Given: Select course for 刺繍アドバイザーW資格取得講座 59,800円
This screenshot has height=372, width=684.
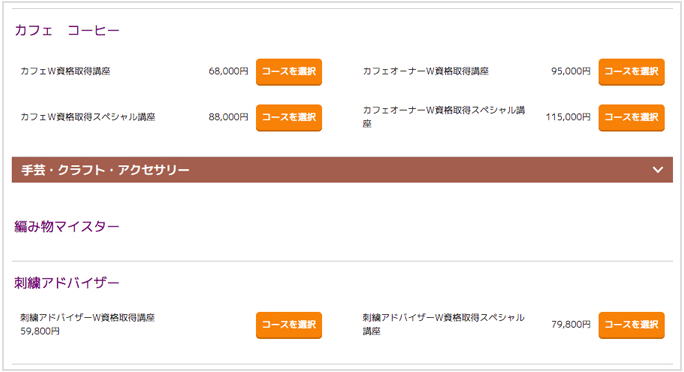Looking at the screenshot, I should [289, 325].
